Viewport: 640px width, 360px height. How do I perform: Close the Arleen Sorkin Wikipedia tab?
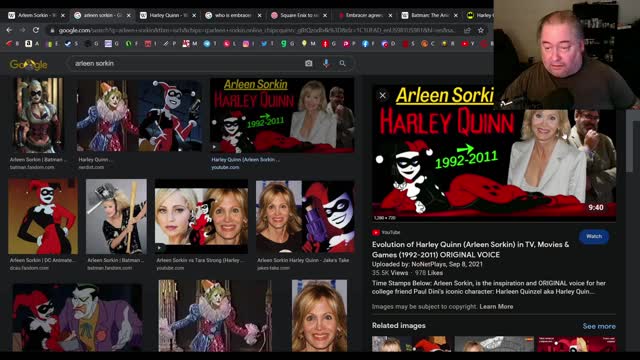[x=63, y=15]
